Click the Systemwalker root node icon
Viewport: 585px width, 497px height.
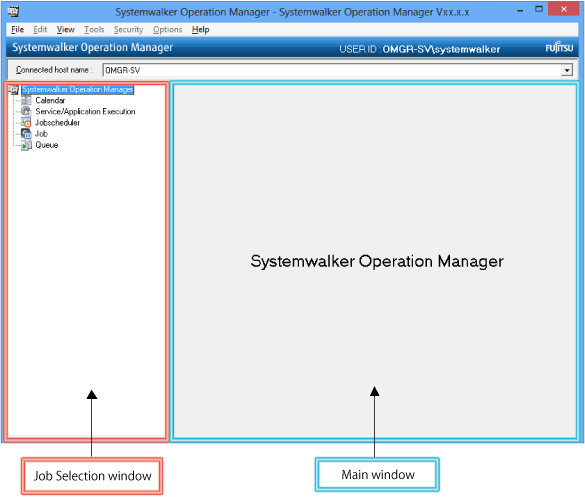tap(13, 90)
